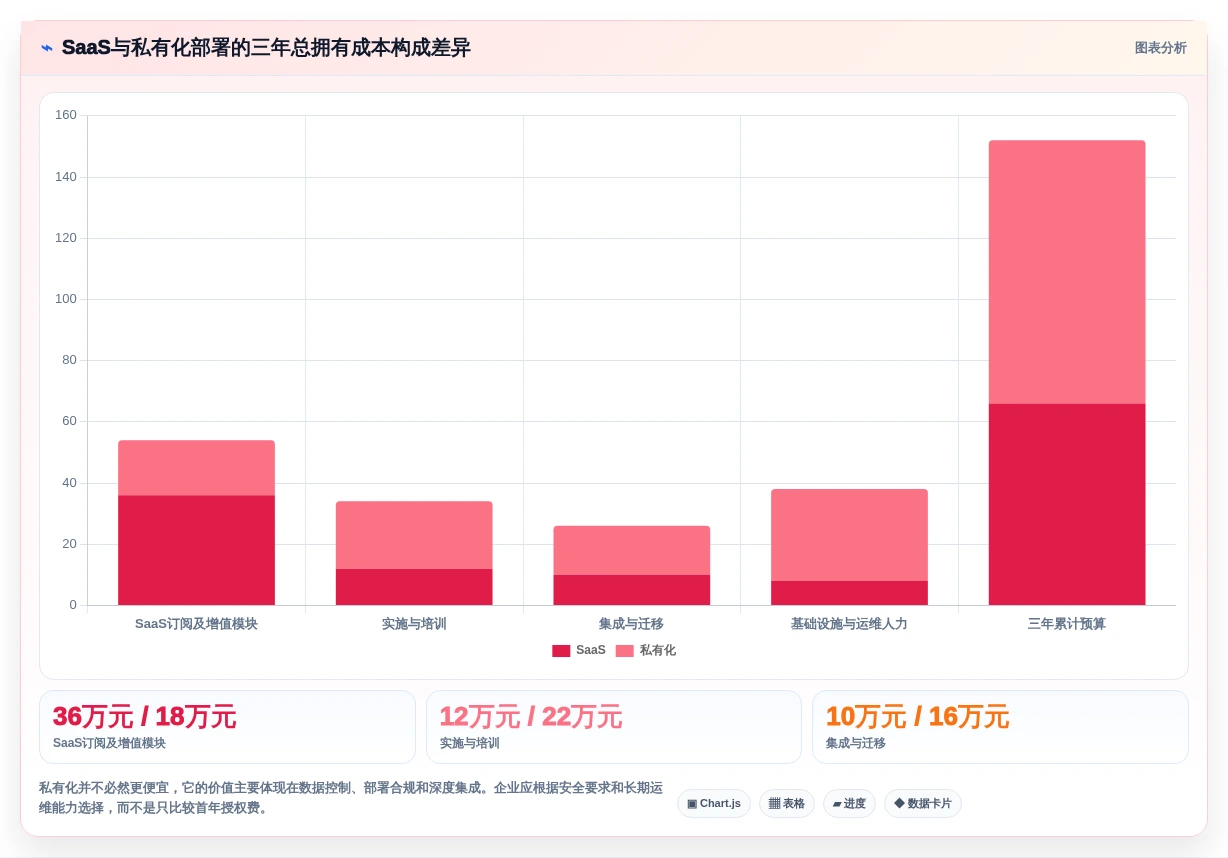Select the 私有化 segment of SaaS订阅及增值模块 bar

pyautogui.click(x=196, y=468)
